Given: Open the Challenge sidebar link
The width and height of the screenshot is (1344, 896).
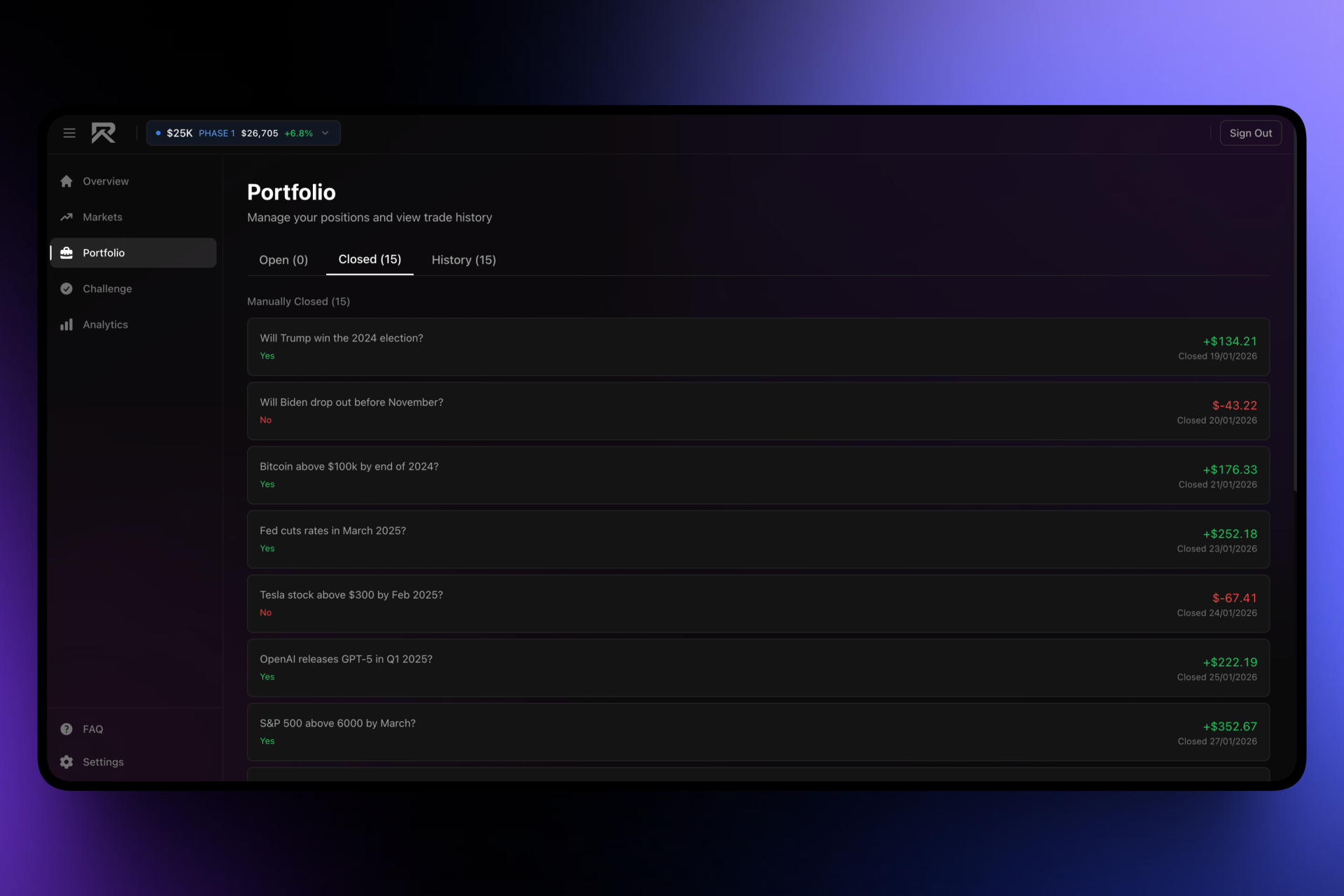Looking at the screenshot, I should pos(106,288).
